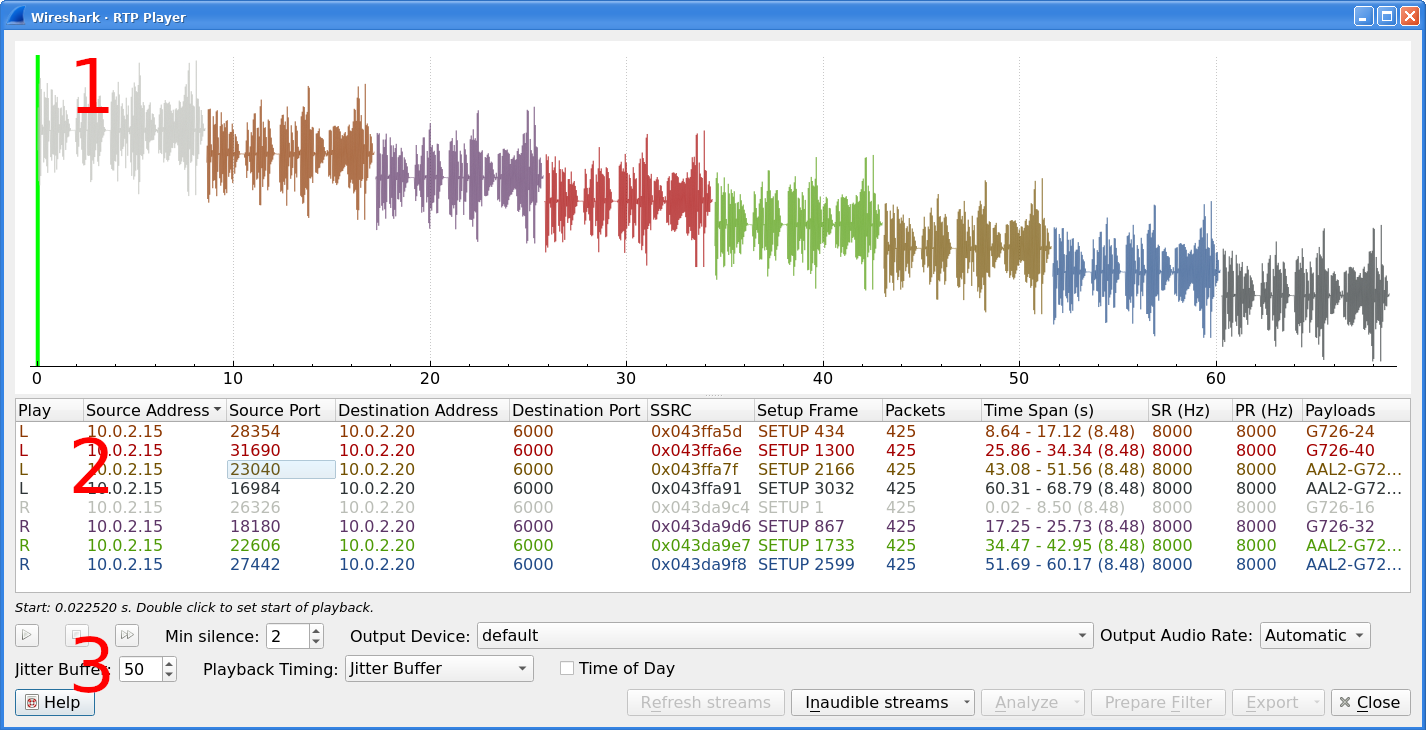Click the Skip silence playback icon
Screen dimensions: 1426x730
126,635
